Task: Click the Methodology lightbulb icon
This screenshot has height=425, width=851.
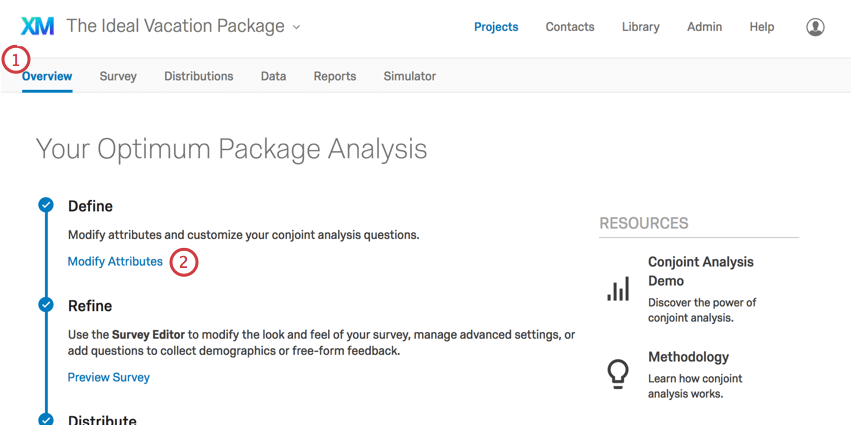Action: [x=619, y=373]
